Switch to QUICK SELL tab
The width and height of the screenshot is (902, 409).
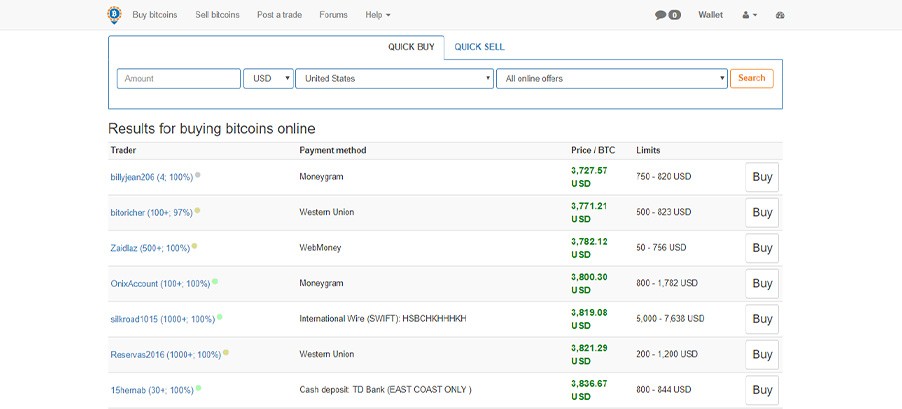(x=479, y=47)
